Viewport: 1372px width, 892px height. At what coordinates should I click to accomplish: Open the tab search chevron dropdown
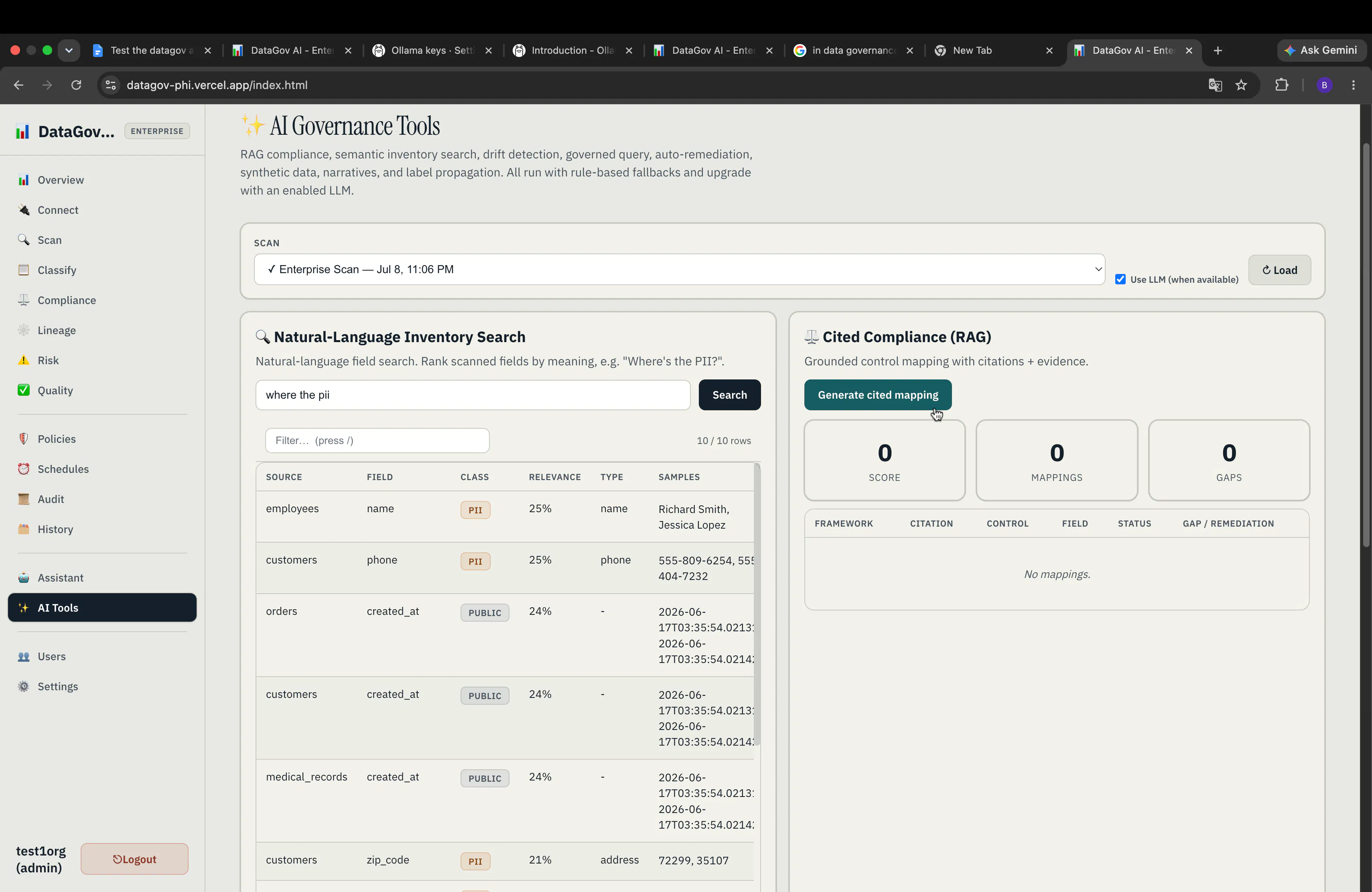pyautogui.click(x=69, y=50)
